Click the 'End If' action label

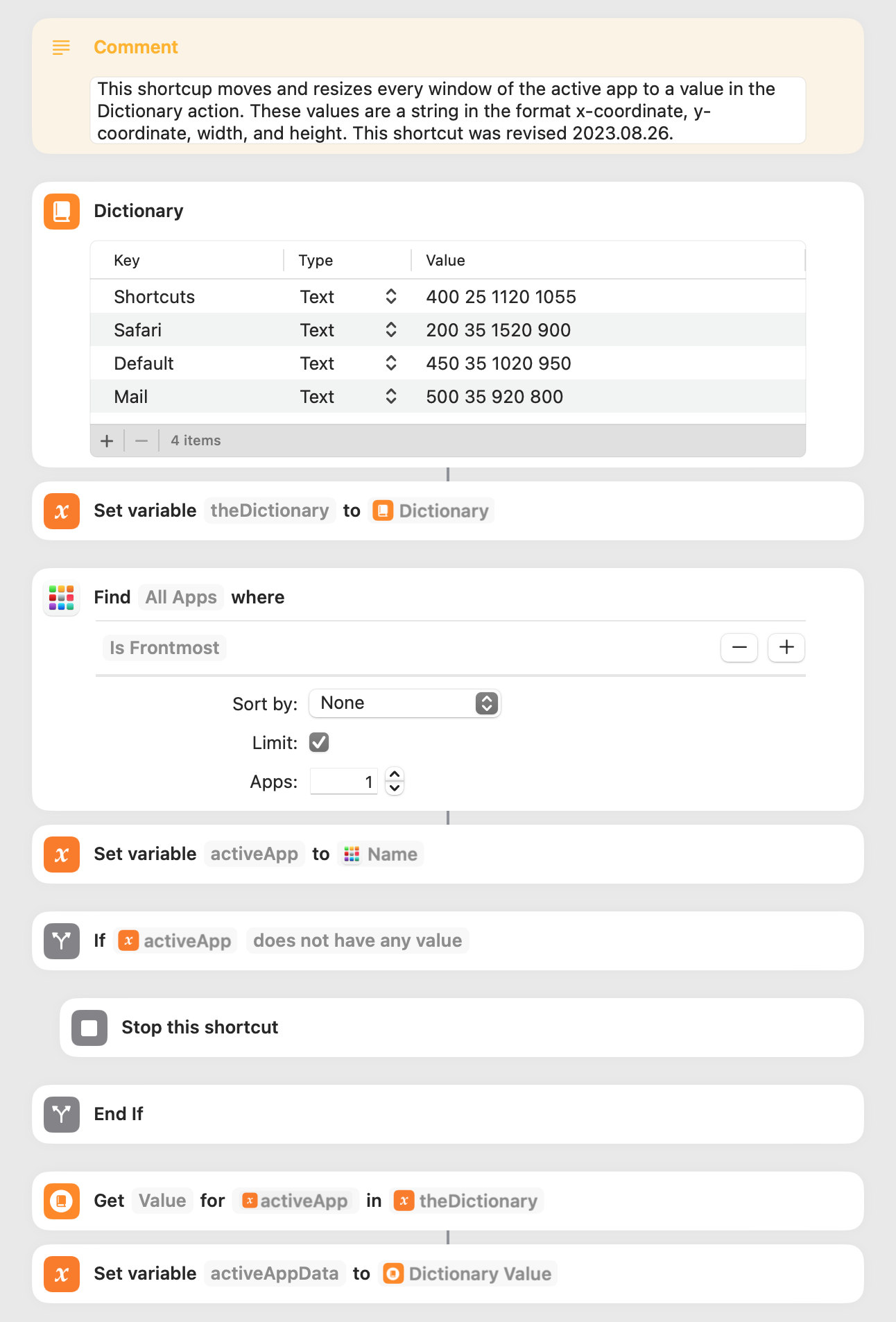[119, 1115]
